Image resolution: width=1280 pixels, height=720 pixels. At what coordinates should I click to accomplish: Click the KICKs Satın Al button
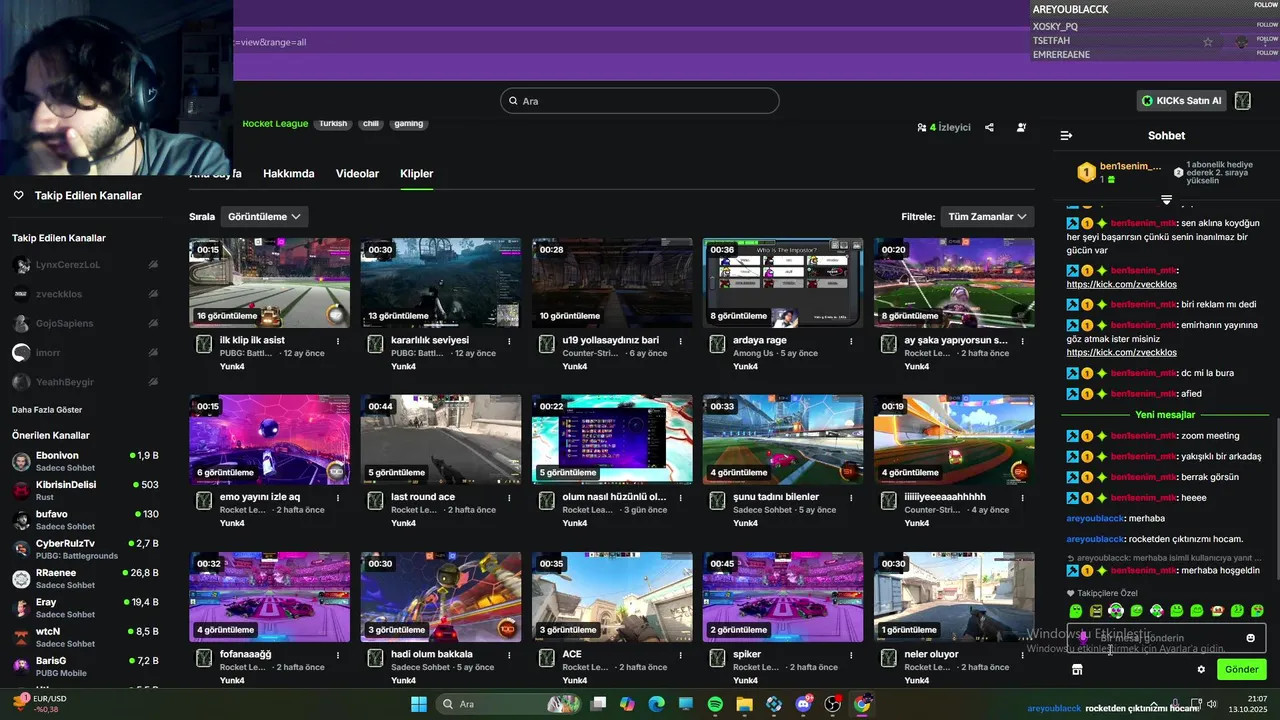tap(1182, 101)
